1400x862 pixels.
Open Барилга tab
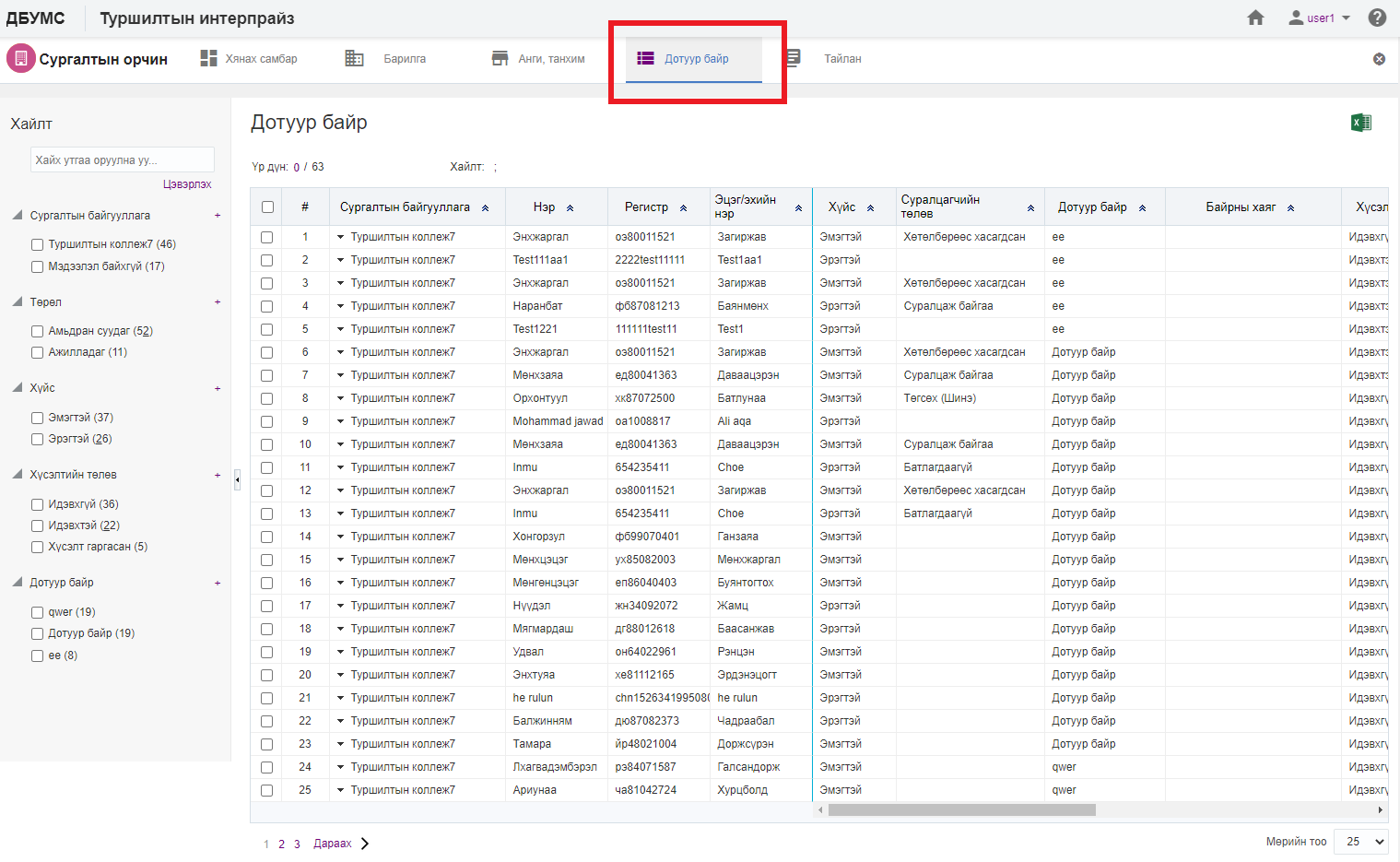tap(386, 59)
